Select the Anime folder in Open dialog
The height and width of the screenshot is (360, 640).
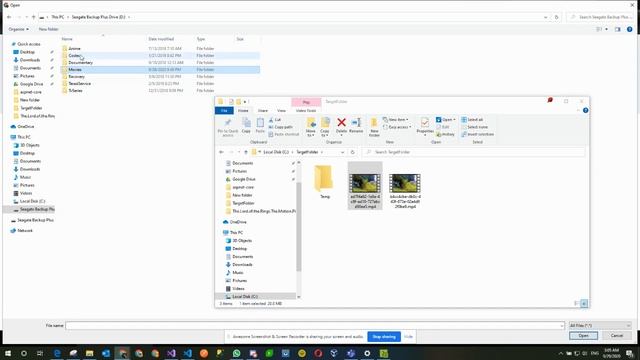160,49
